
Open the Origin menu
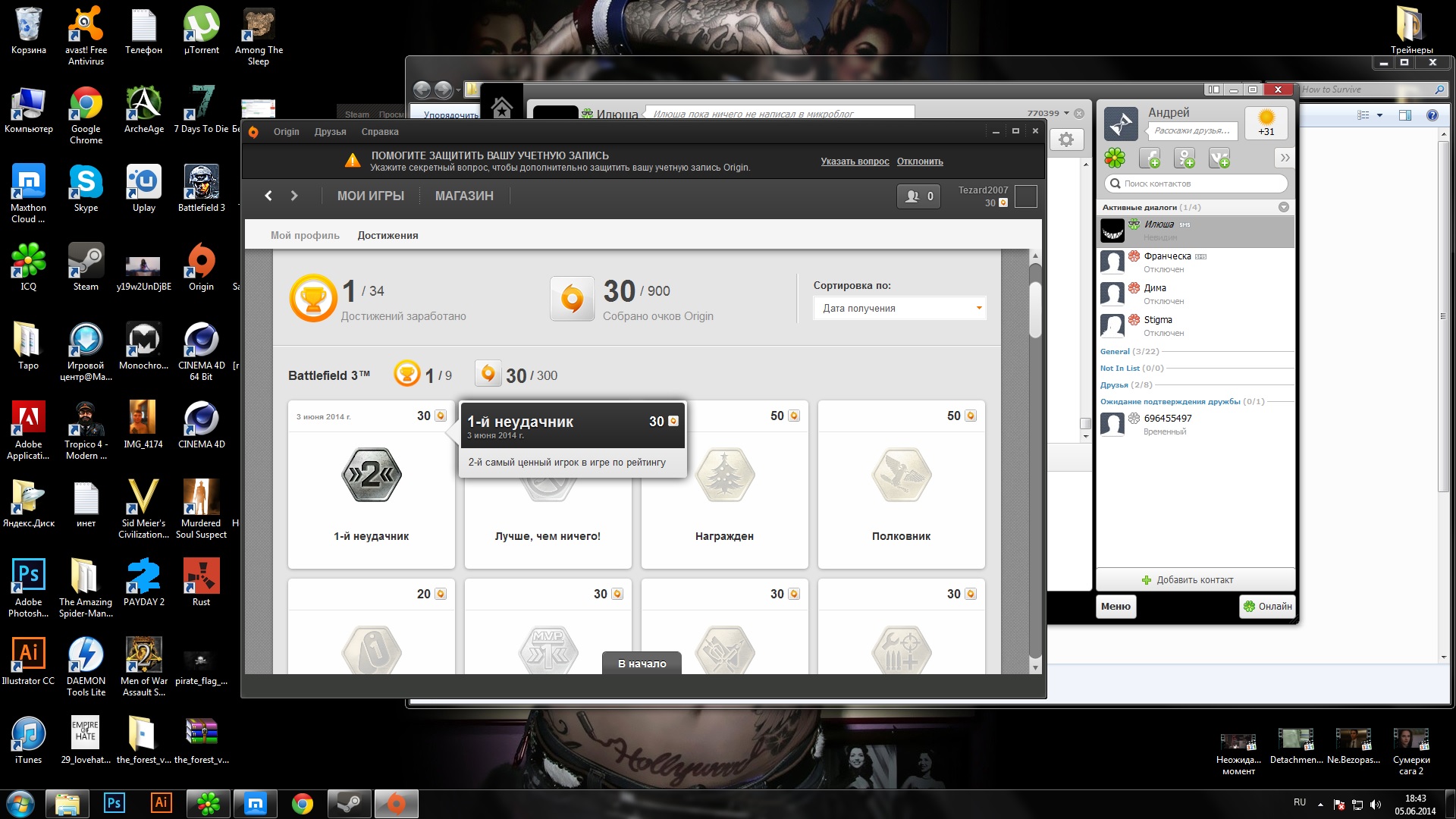pyautogui.click(x=286, y=132)
